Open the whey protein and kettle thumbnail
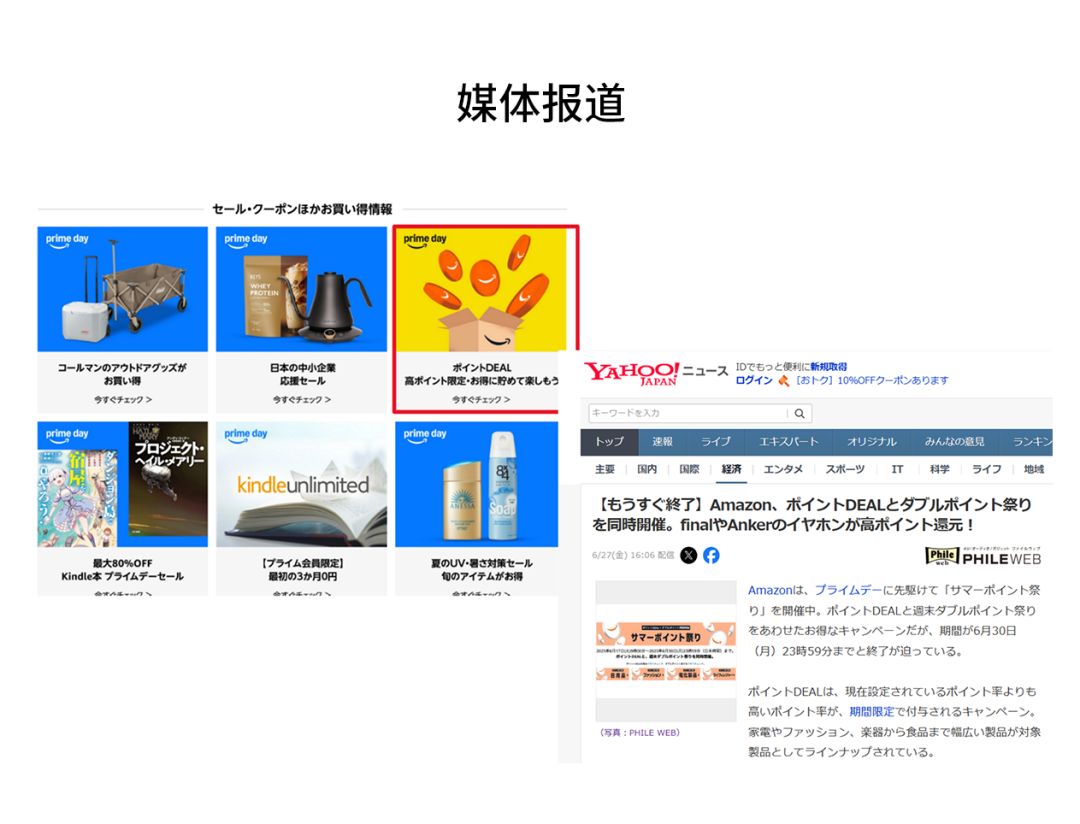 tap(302, 289)
